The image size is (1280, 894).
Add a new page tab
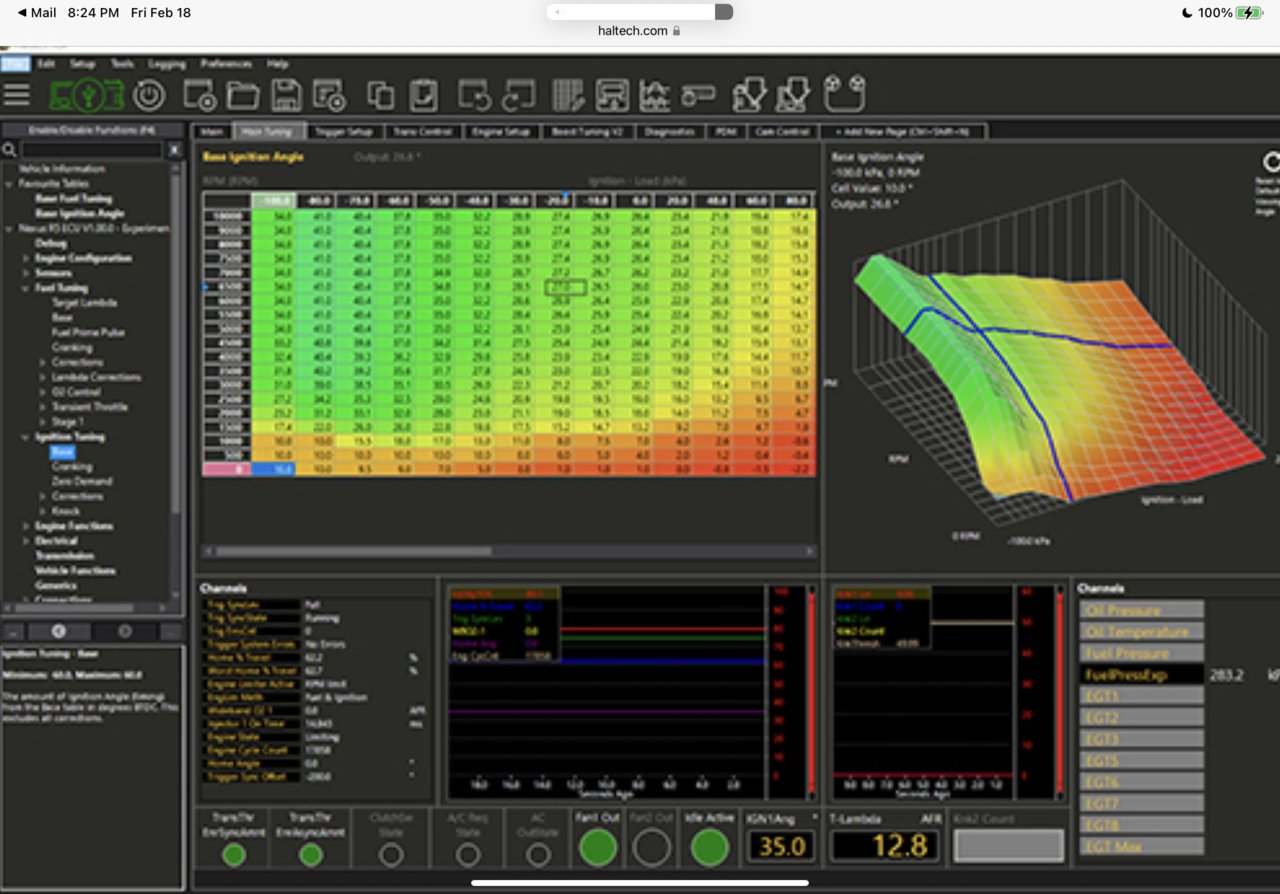click(x=904, y=131)
